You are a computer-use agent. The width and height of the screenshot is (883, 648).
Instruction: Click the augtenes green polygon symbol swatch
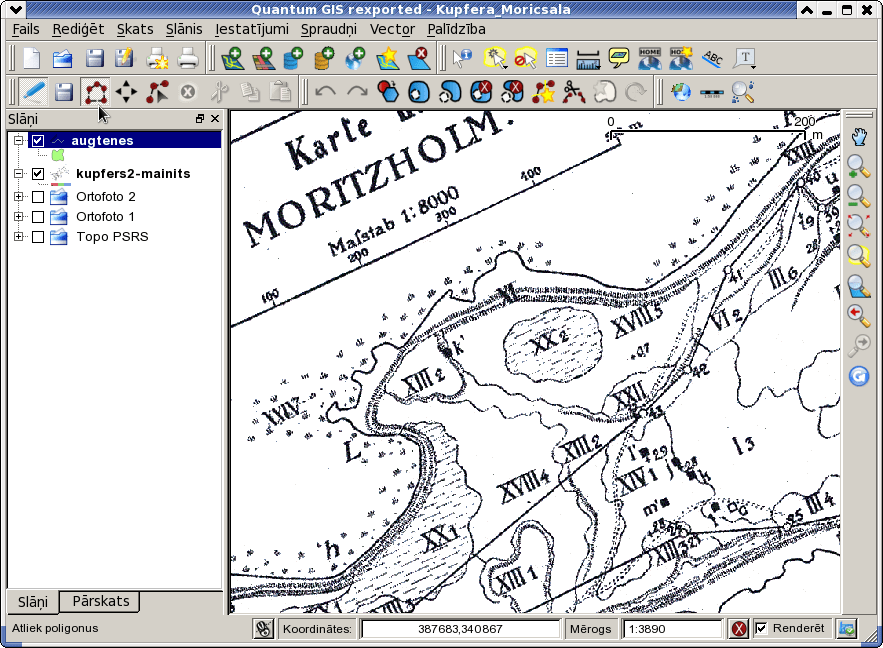[57, 155]
